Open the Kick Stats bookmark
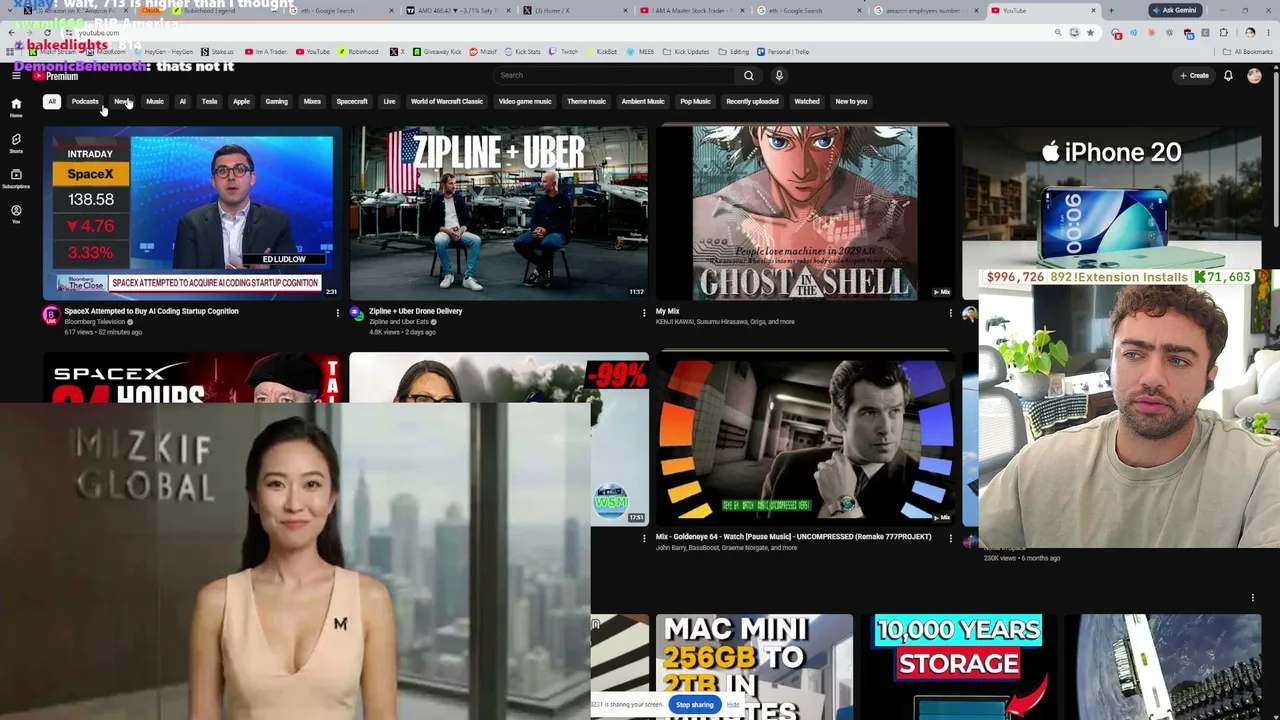 522,52
